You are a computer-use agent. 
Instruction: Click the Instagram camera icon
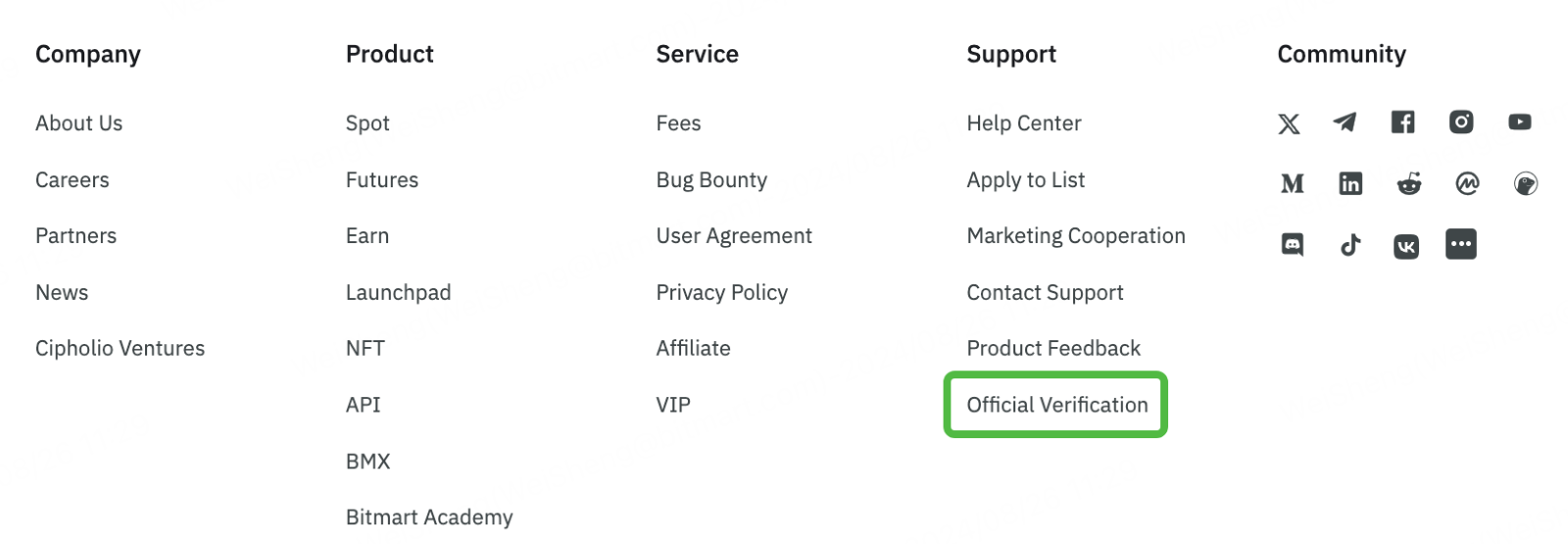1461,123
